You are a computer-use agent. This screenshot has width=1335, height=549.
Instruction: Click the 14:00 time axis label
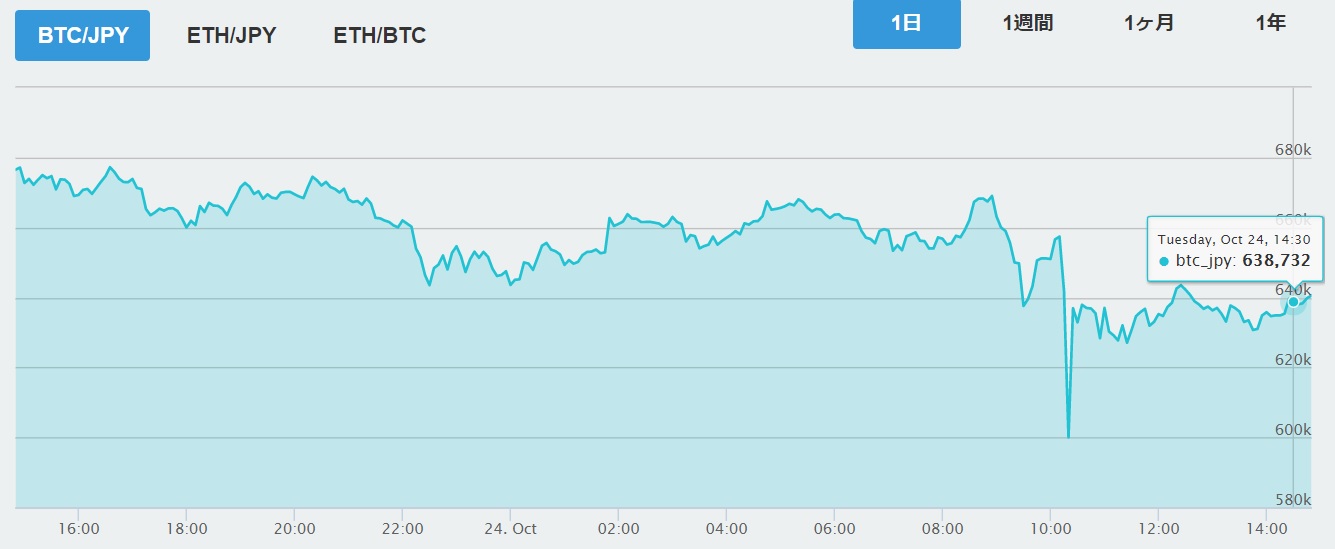click(x=1266, y=527)
